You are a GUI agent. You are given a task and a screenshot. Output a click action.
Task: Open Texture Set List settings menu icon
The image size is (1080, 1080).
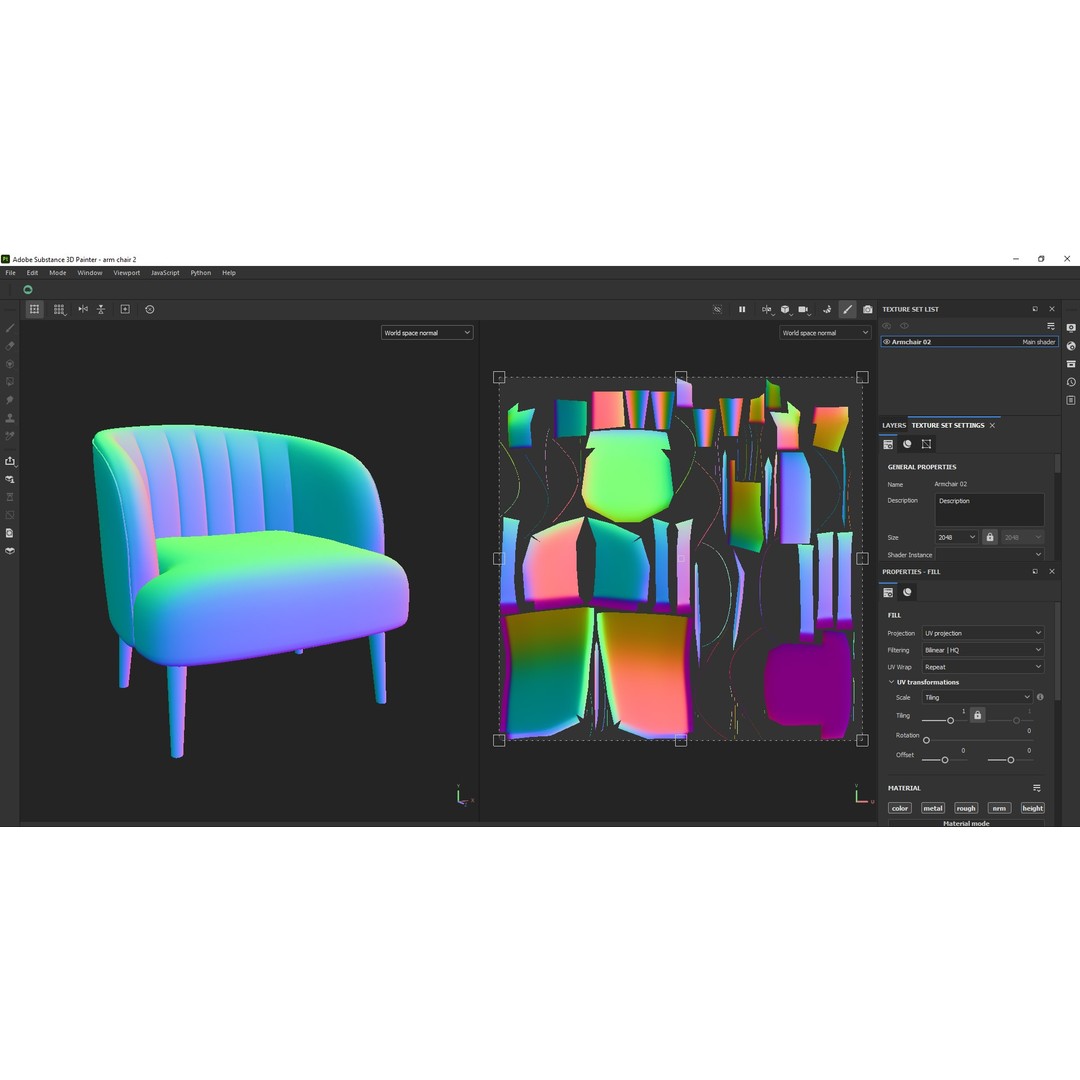coord(1050,326)
